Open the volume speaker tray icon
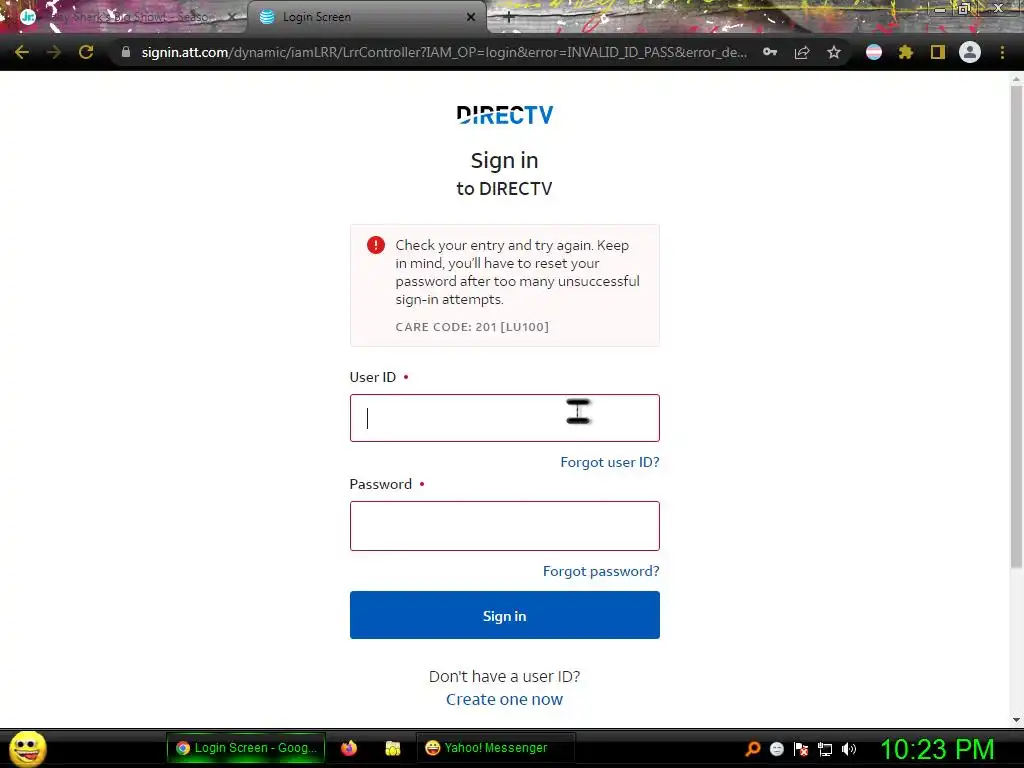The height and width of the screenshot is (768, 1024). pos(849,749)
